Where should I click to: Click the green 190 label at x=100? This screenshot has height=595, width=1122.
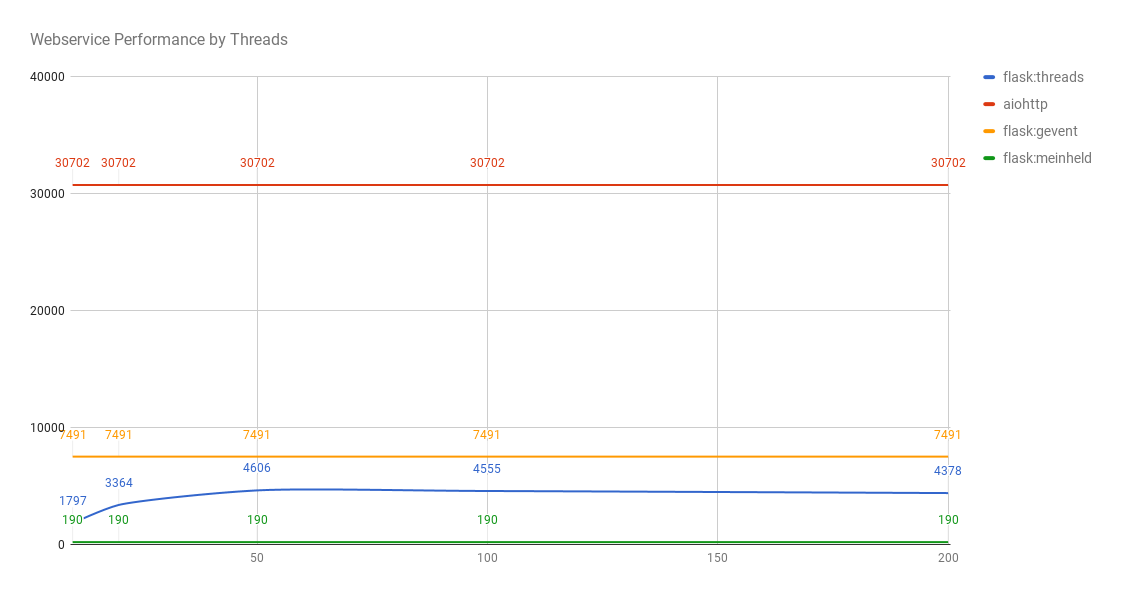(487, 520)
